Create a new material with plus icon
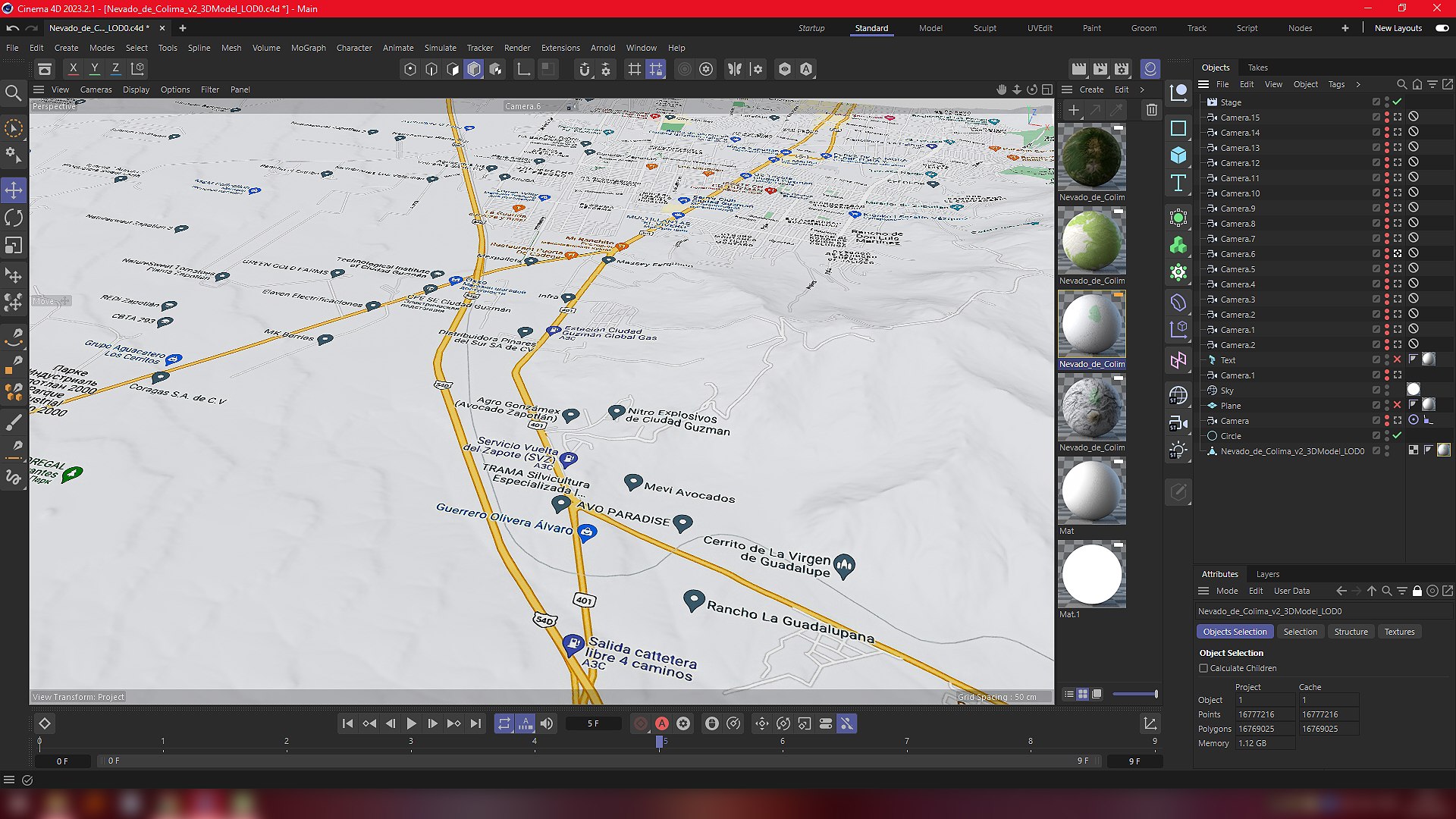The width and height of the screenshot is (1456, 819). pos(1074,110)
